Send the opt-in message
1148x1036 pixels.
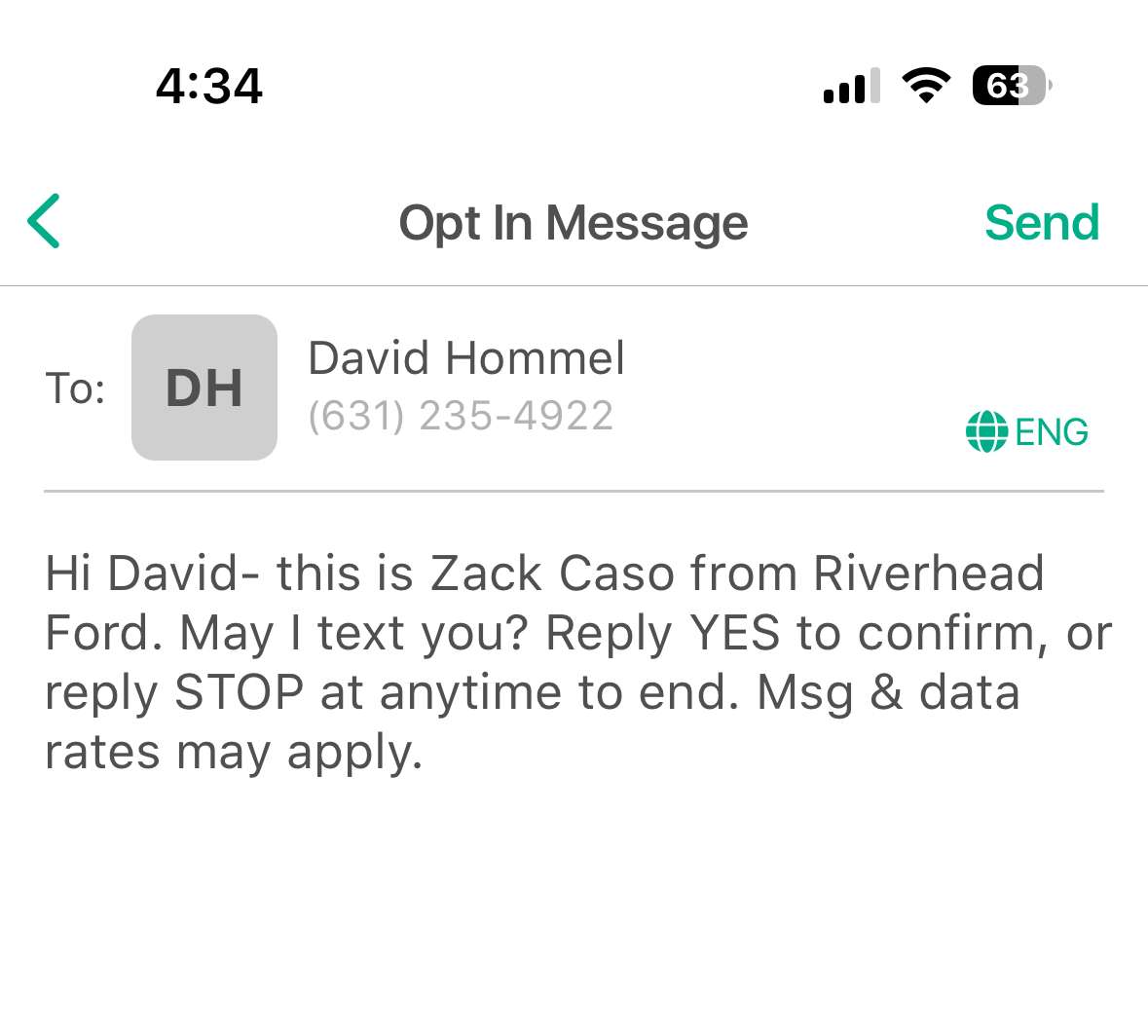(x=1041, y=222)
